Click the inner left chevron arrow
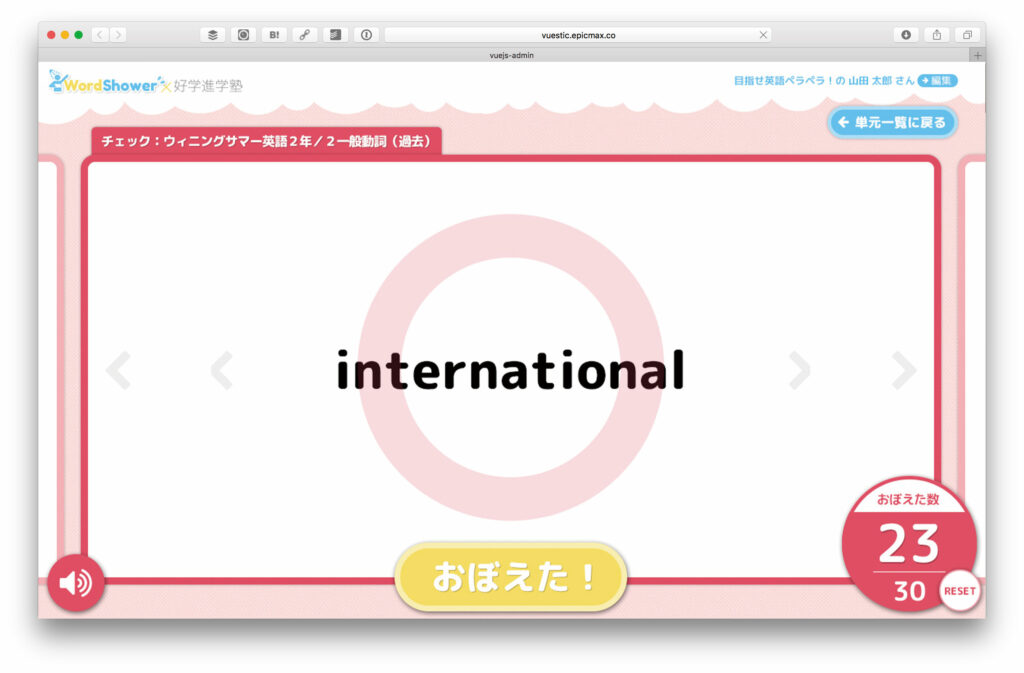The width and height of the screenshot is (1024, 673). (x=222, y=370)
